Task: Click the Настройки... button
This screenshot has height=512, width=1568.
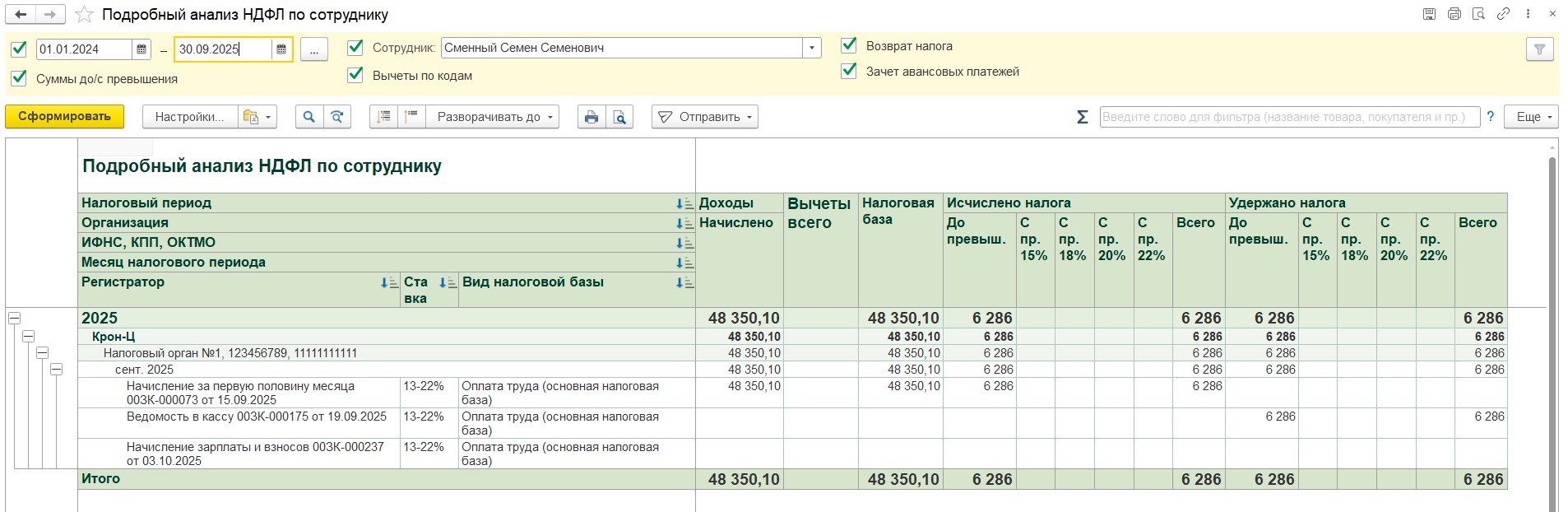Action: [189, 117]
